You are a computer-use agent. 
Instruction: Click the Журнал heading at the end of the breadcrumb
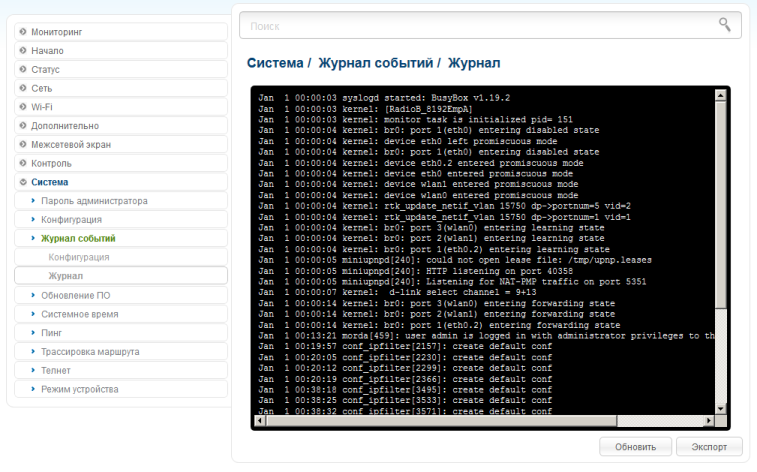(x=474, y=63)
